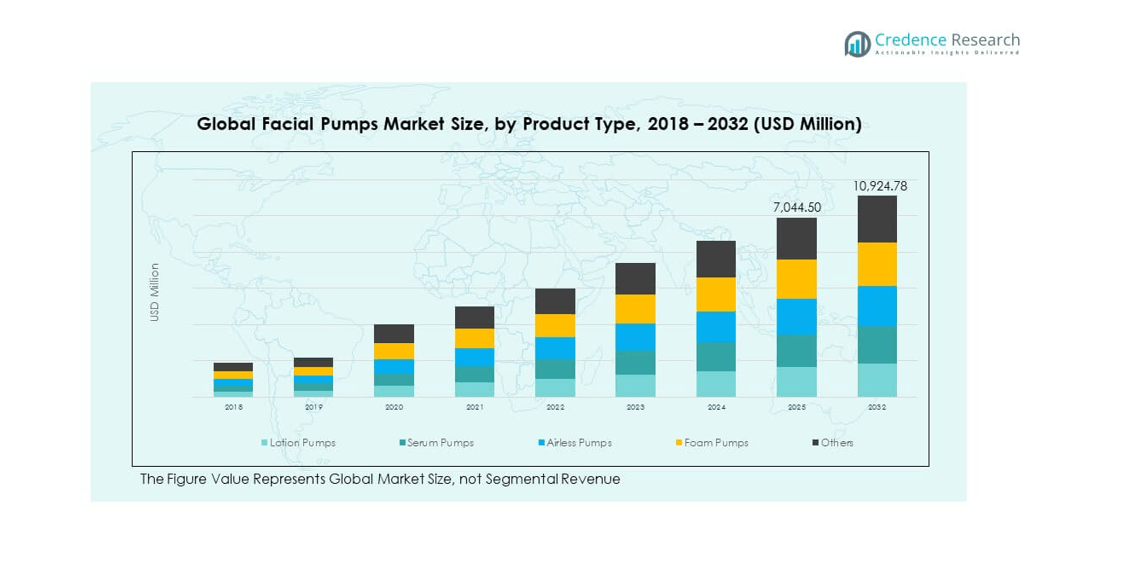Click the 2018 x-axis year label

coord(233,408)
